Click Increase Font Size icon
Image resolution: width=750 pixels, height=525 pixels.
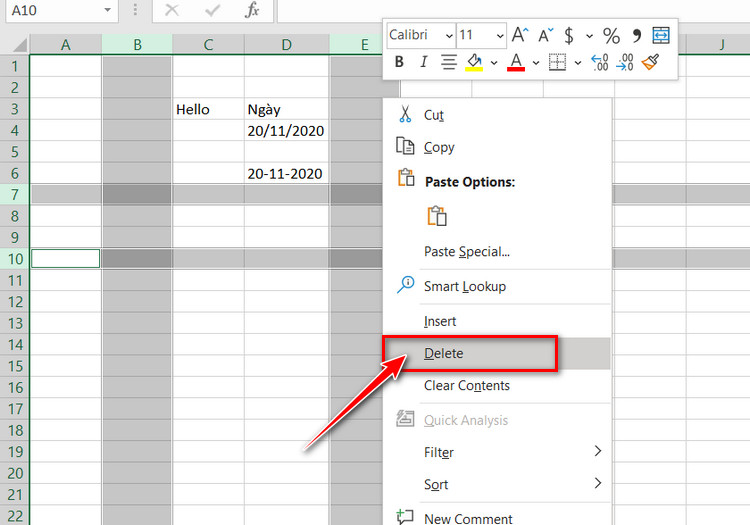click(520, 35)
